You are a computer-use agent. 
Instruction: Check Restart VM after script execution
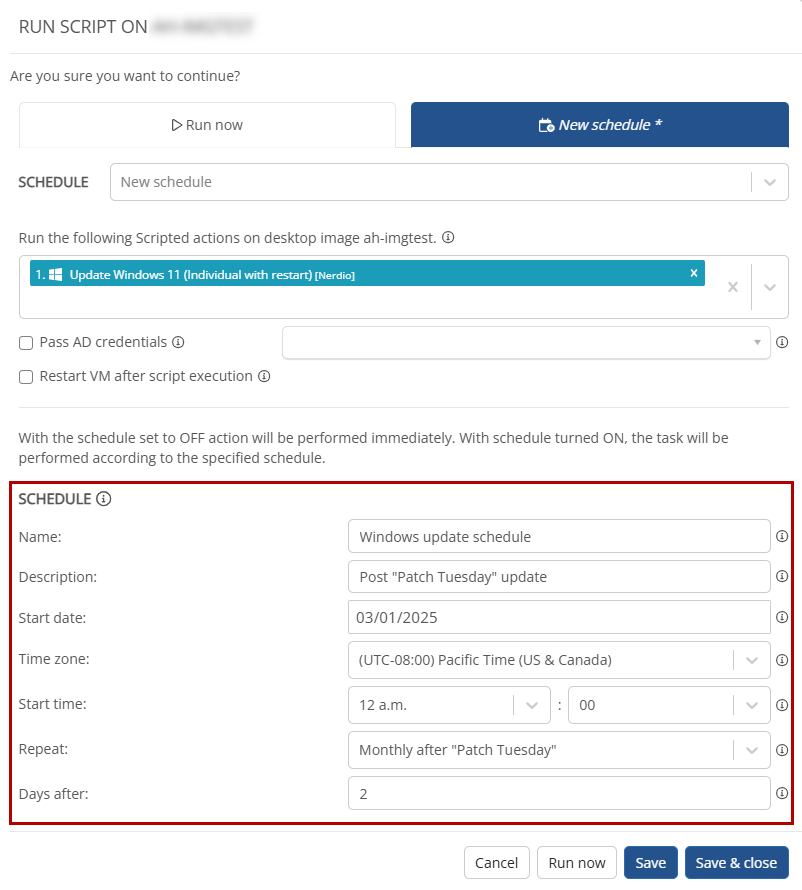click(25, 376)
